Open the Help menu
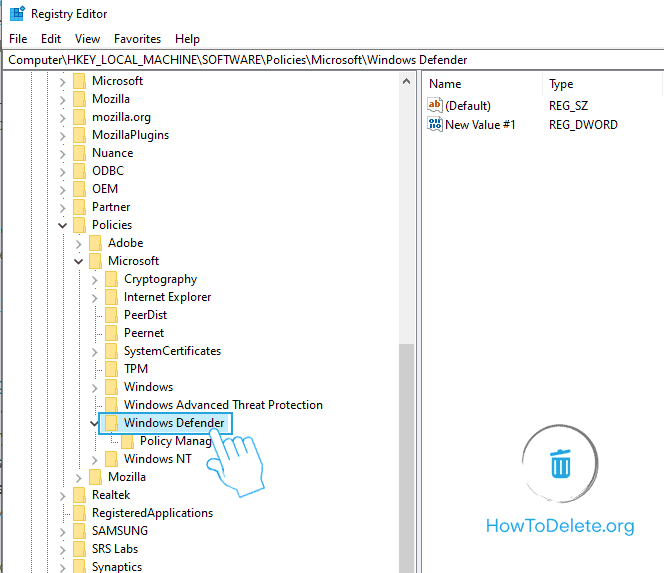Viewport: 664px width, 573px height. point(187,39)
